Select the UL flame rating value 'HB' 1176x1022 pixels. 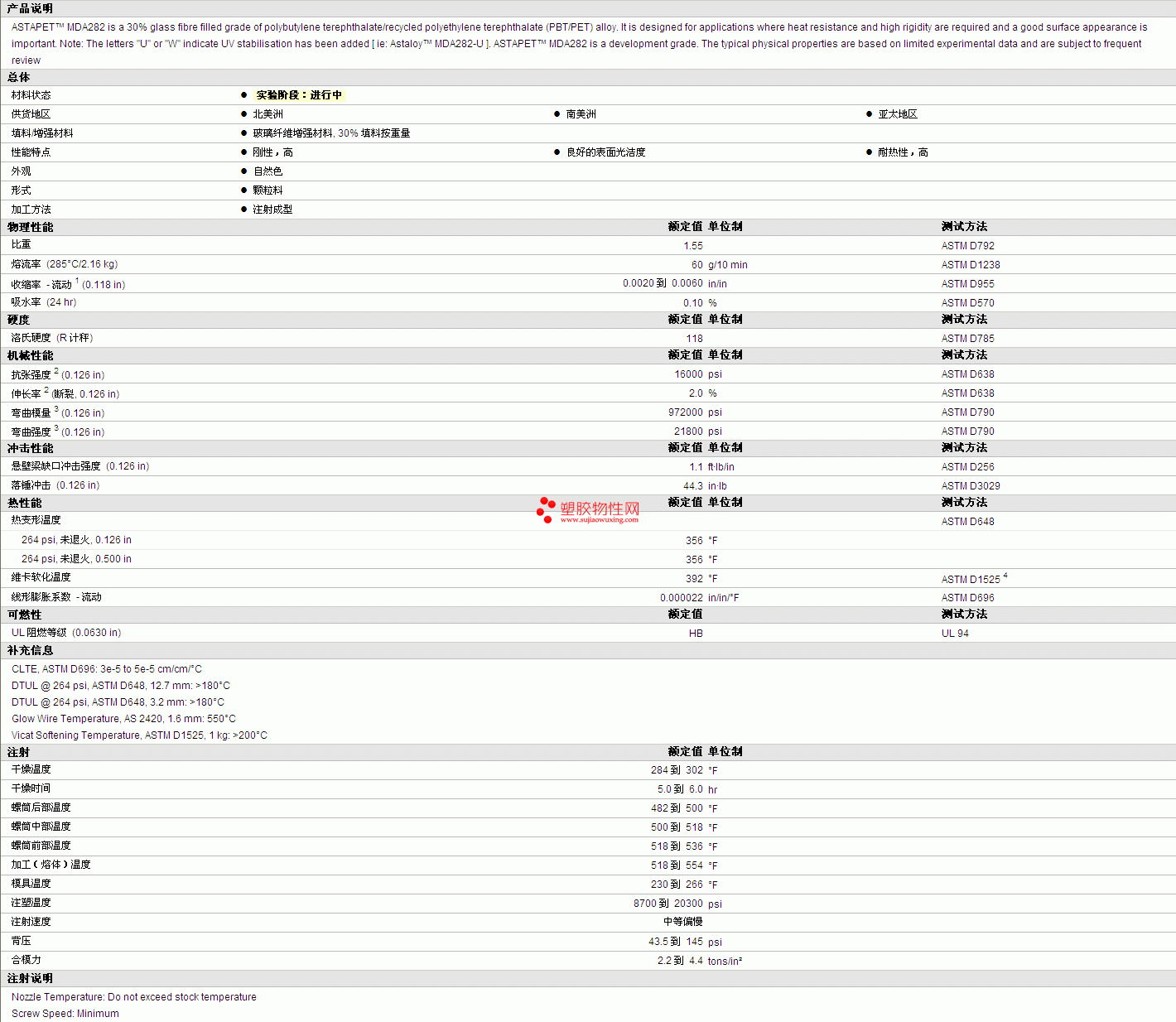click(x=696, y=634)
